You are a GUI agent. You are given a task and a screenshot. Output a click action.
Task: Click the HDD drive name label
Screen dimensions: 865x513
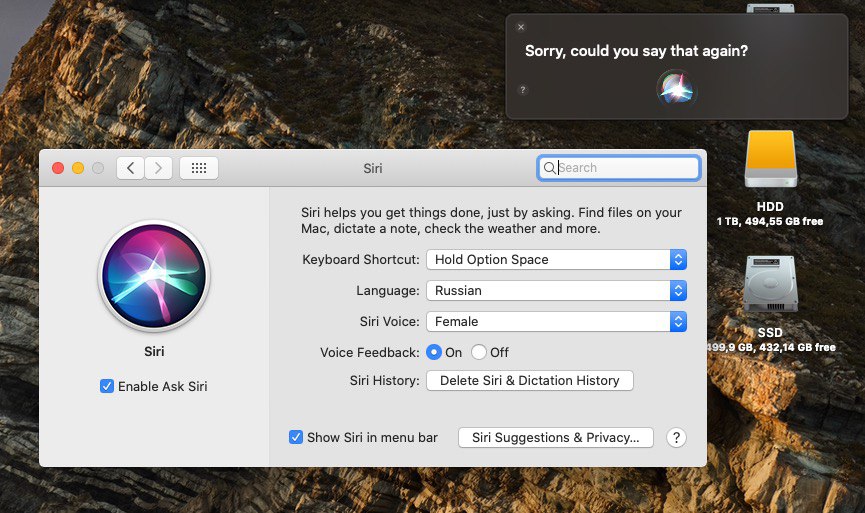click(770, 206)
